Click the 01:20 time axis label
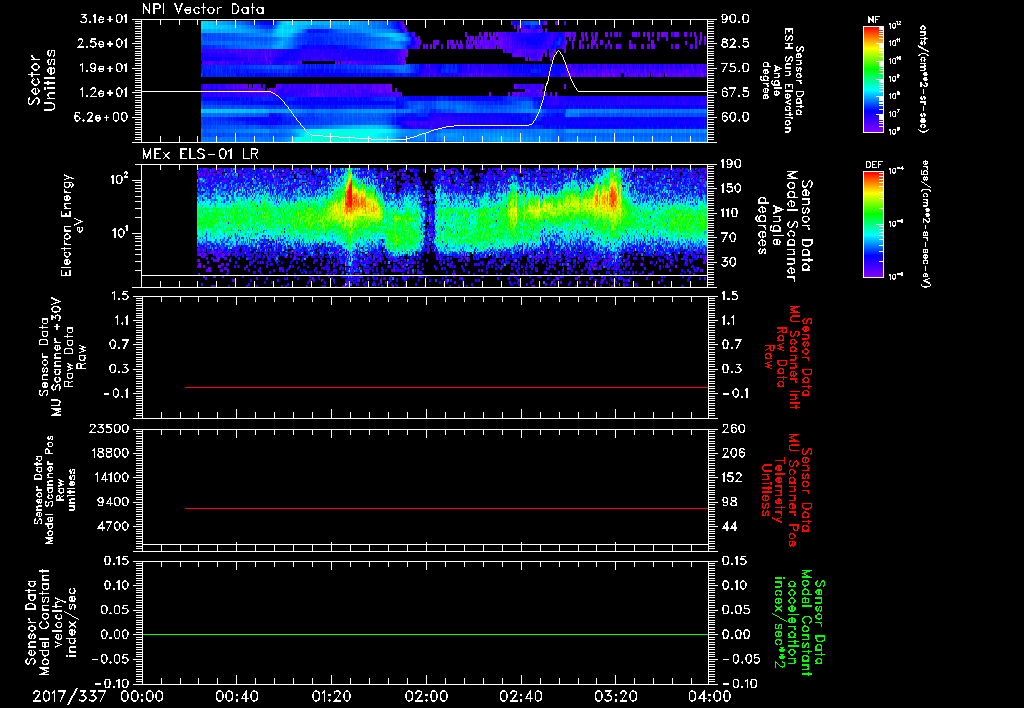The height and width of the screenshot is (708, 1024). [x=331, y=696]
